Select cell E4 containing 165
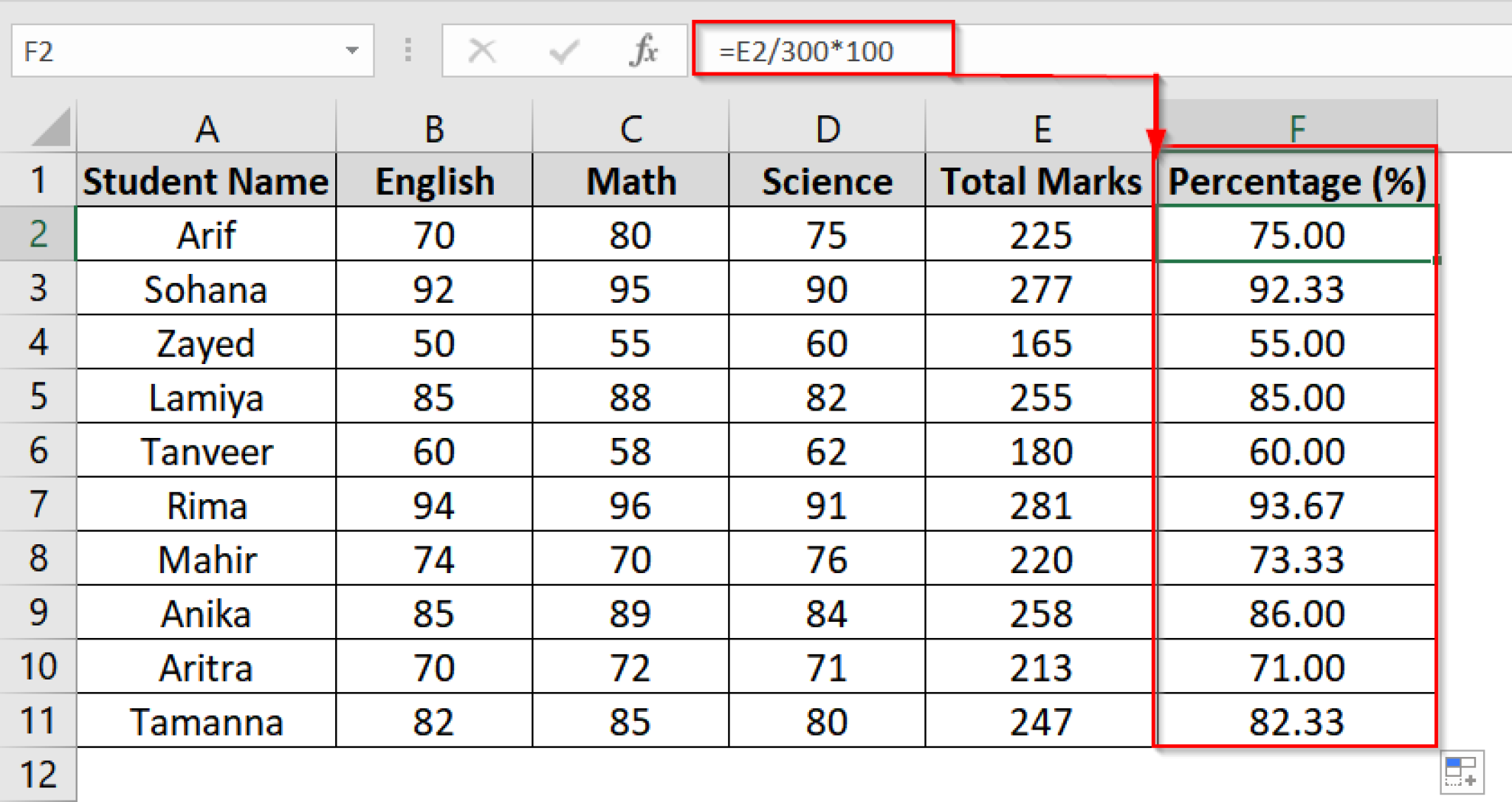Viewport: 1512px width, 802px height. (x=1041, y=342)
